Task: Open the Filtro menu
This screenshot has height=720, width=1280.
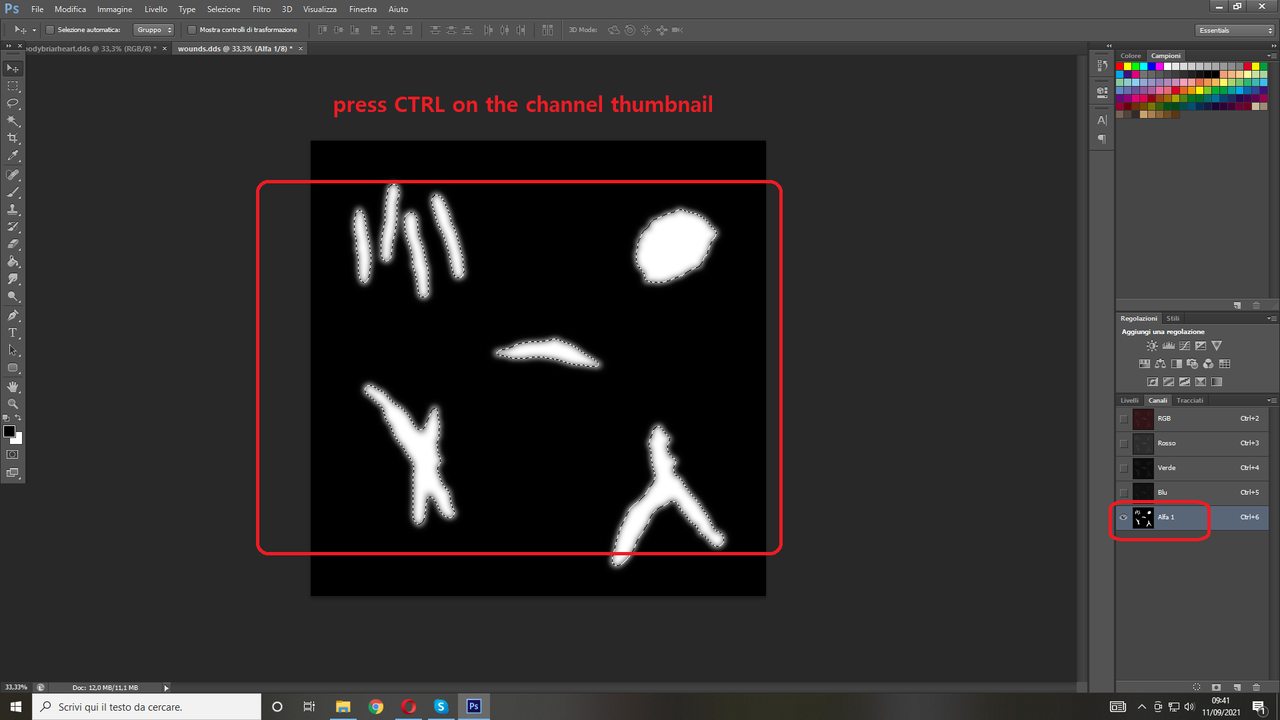Action: point(261,9)
